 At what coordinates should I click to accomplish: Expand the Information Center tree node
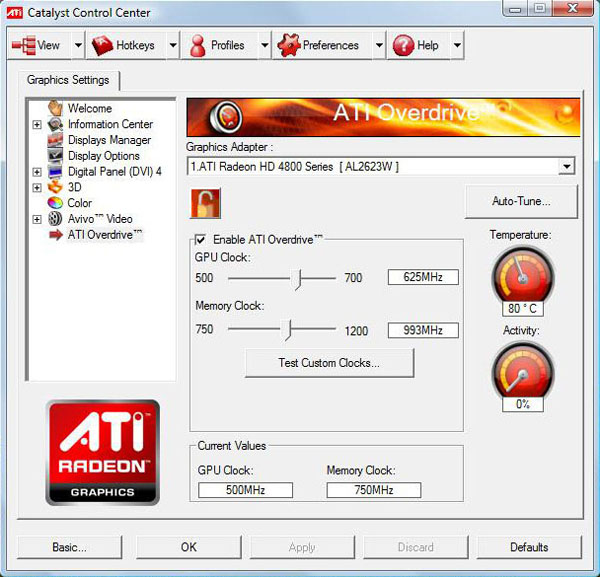click(x=37, y=124)
